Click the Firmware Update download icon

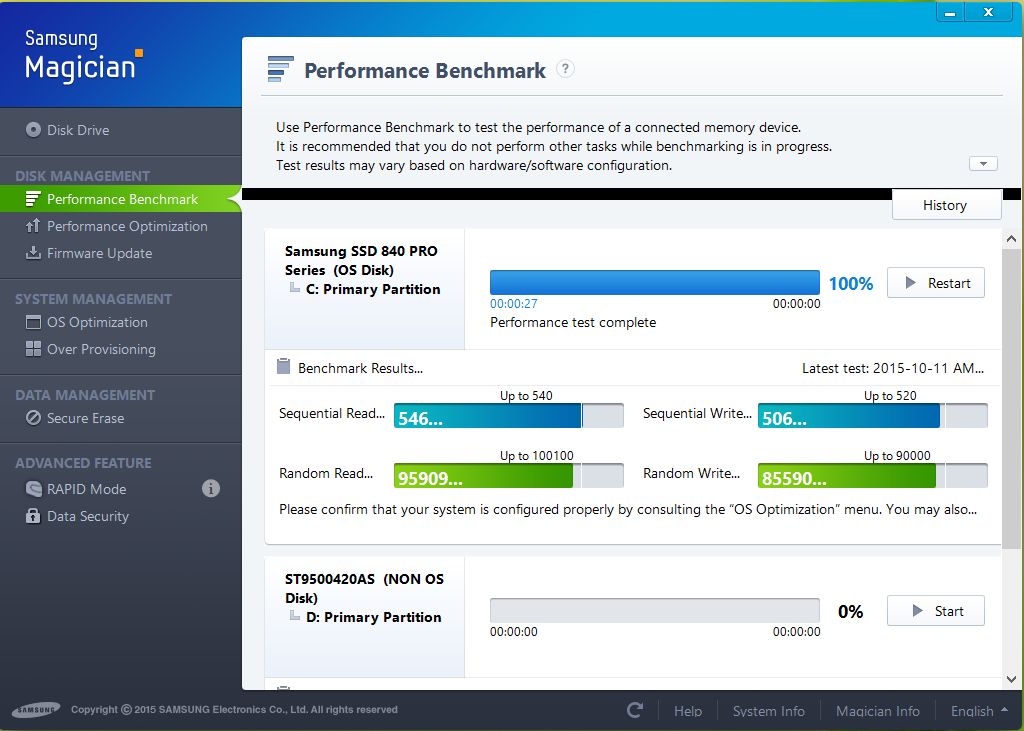coord(33,252)
